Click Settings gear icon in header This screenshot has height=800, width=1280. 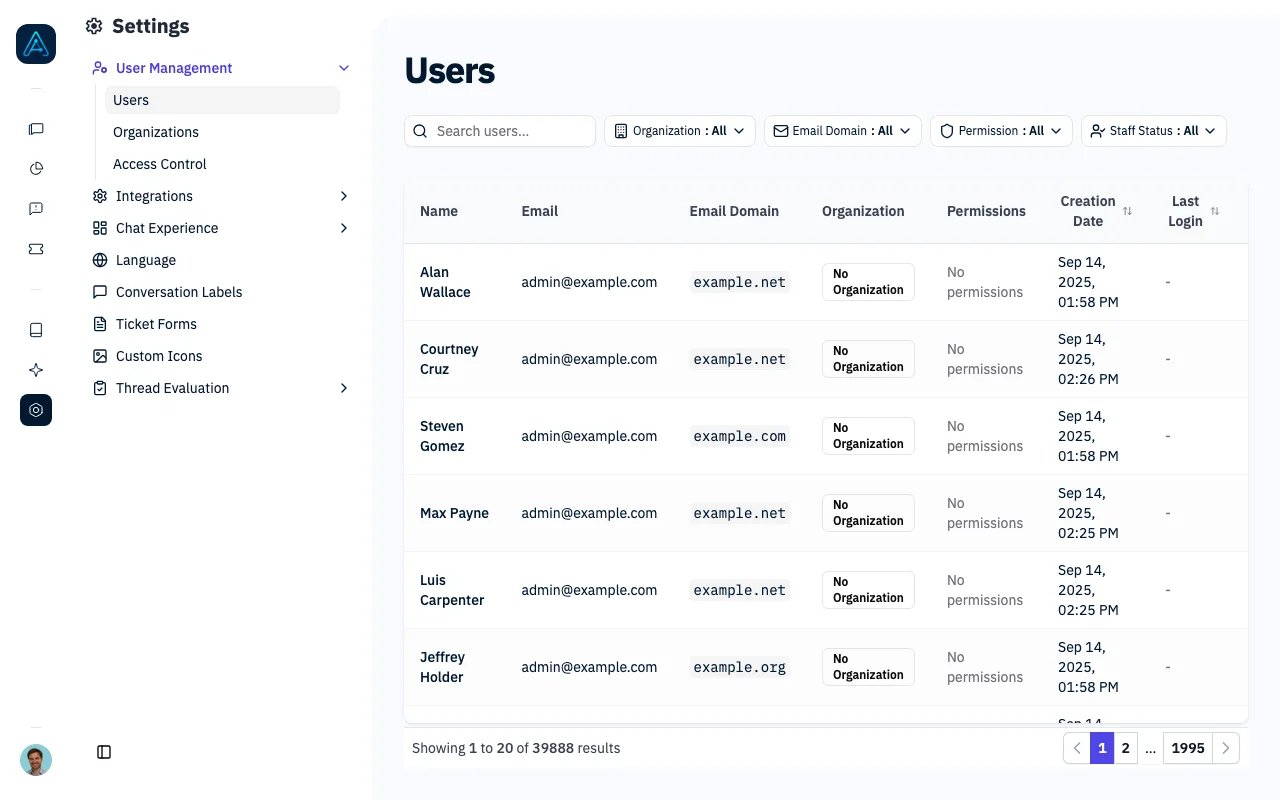pos(94,26)
